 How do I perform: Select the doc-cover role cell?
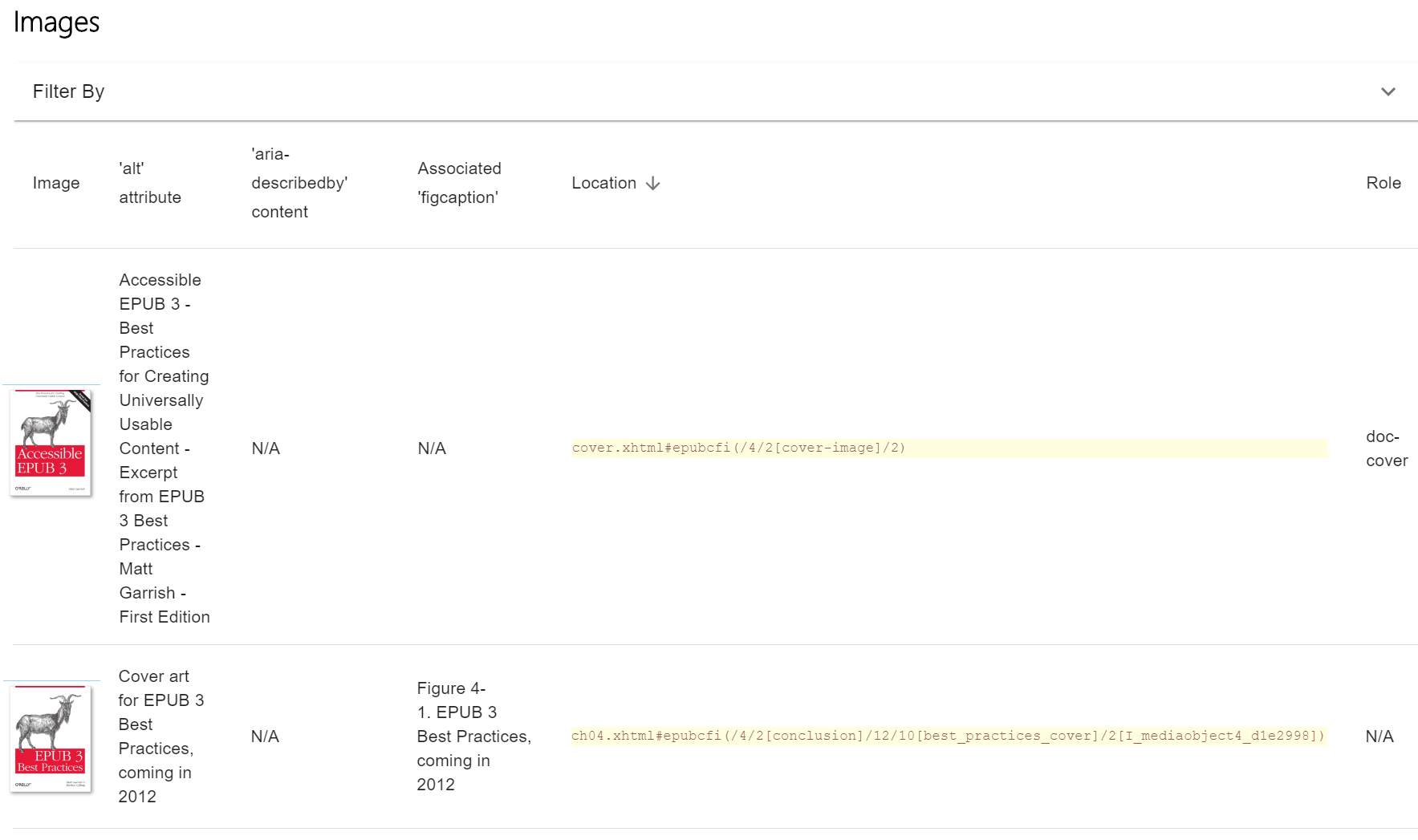tap(1387, 448)
